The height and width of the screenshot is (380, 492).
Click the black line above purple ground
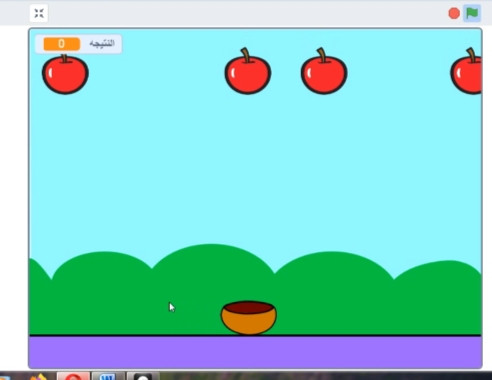[x=255, y=335]
